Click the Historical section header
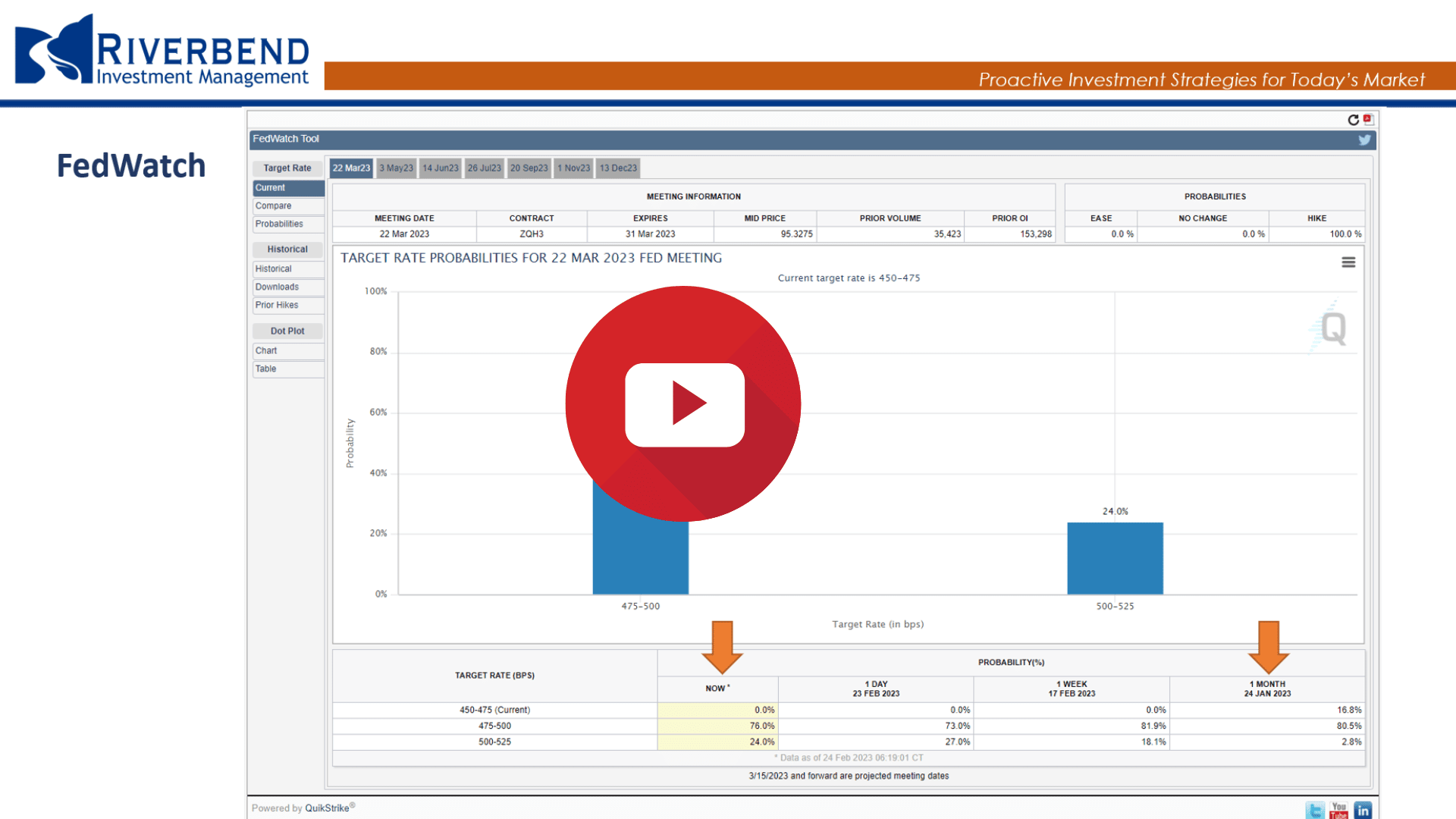Image resolution: width=1456 pixels, height=819 pixels. pos(287,249)
